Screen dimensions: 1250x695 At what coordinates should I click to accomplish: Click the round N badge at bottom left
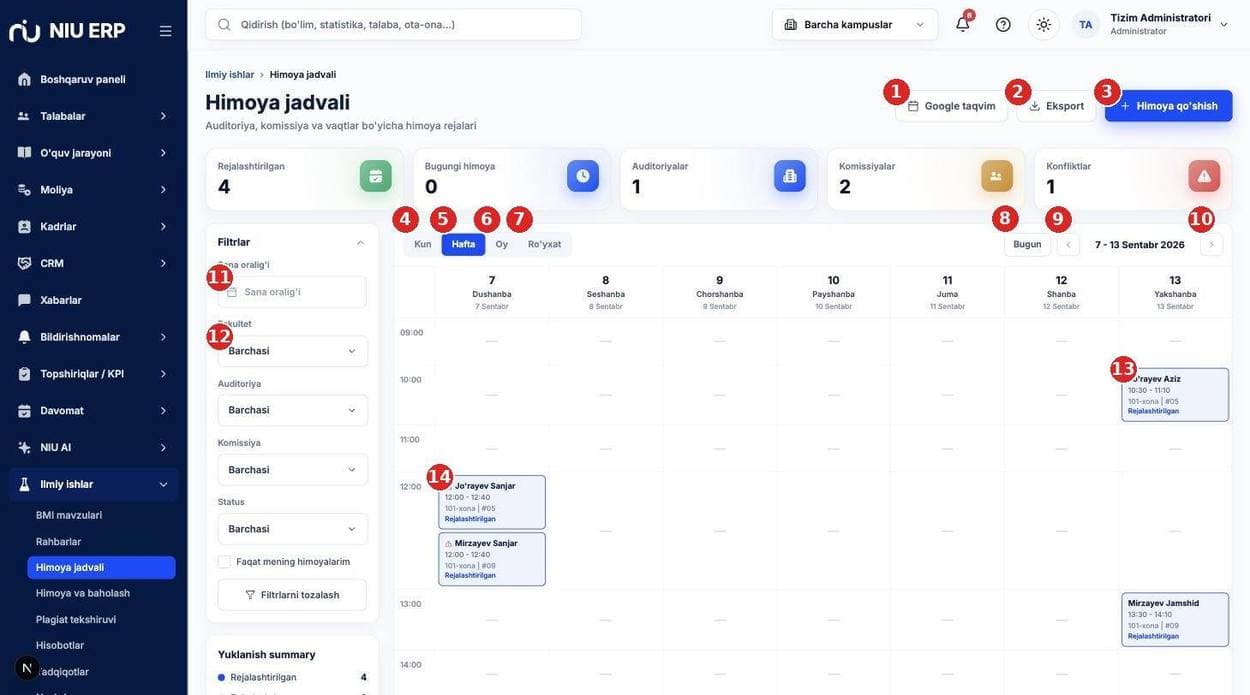coord(27,668)
